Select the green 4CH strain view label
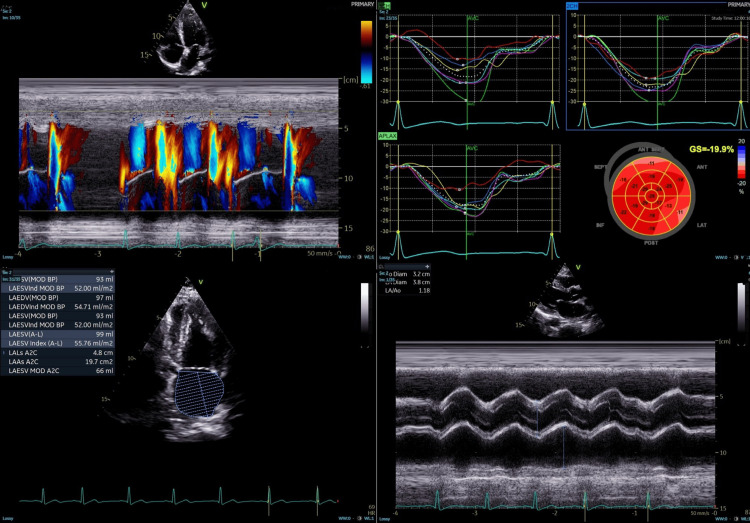The width and height of the screenshot is (750, 523). tap(384, 6)
